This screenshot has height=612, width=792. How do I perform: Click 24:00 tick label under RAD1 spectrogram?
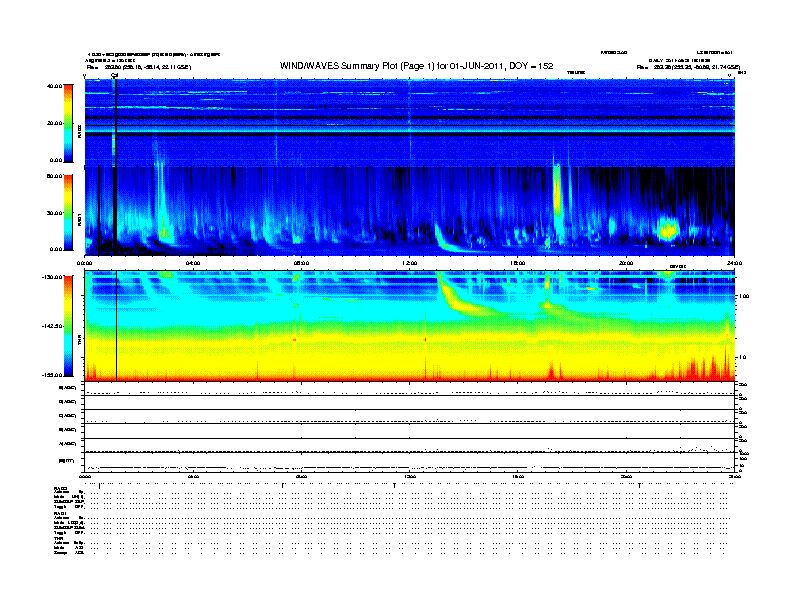click(x=734, y=263)
